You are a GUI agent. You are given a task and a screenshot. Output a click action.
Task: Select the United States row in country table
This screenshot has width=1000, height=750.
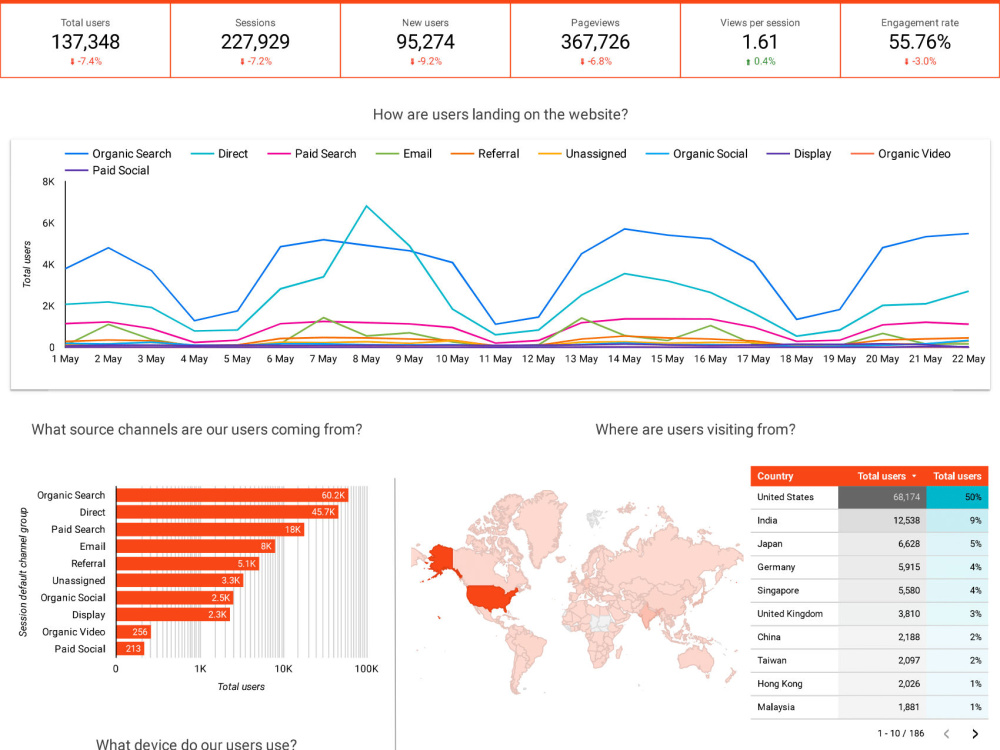[869, 497]
